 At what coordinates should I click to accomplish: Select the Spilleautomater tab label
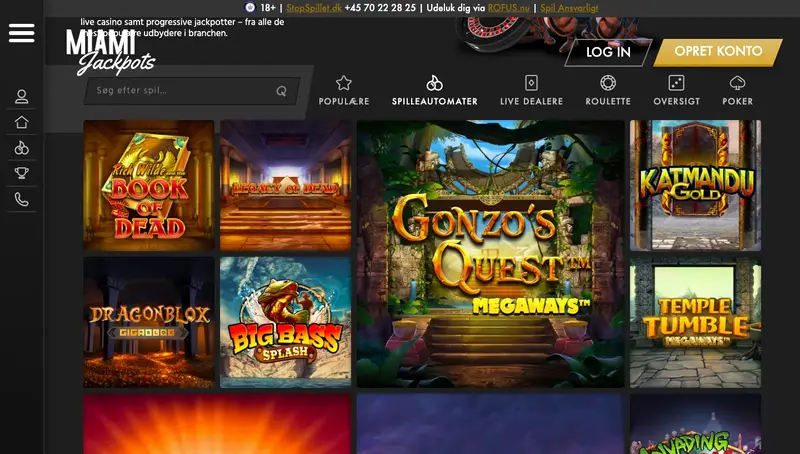coord(435,102)
